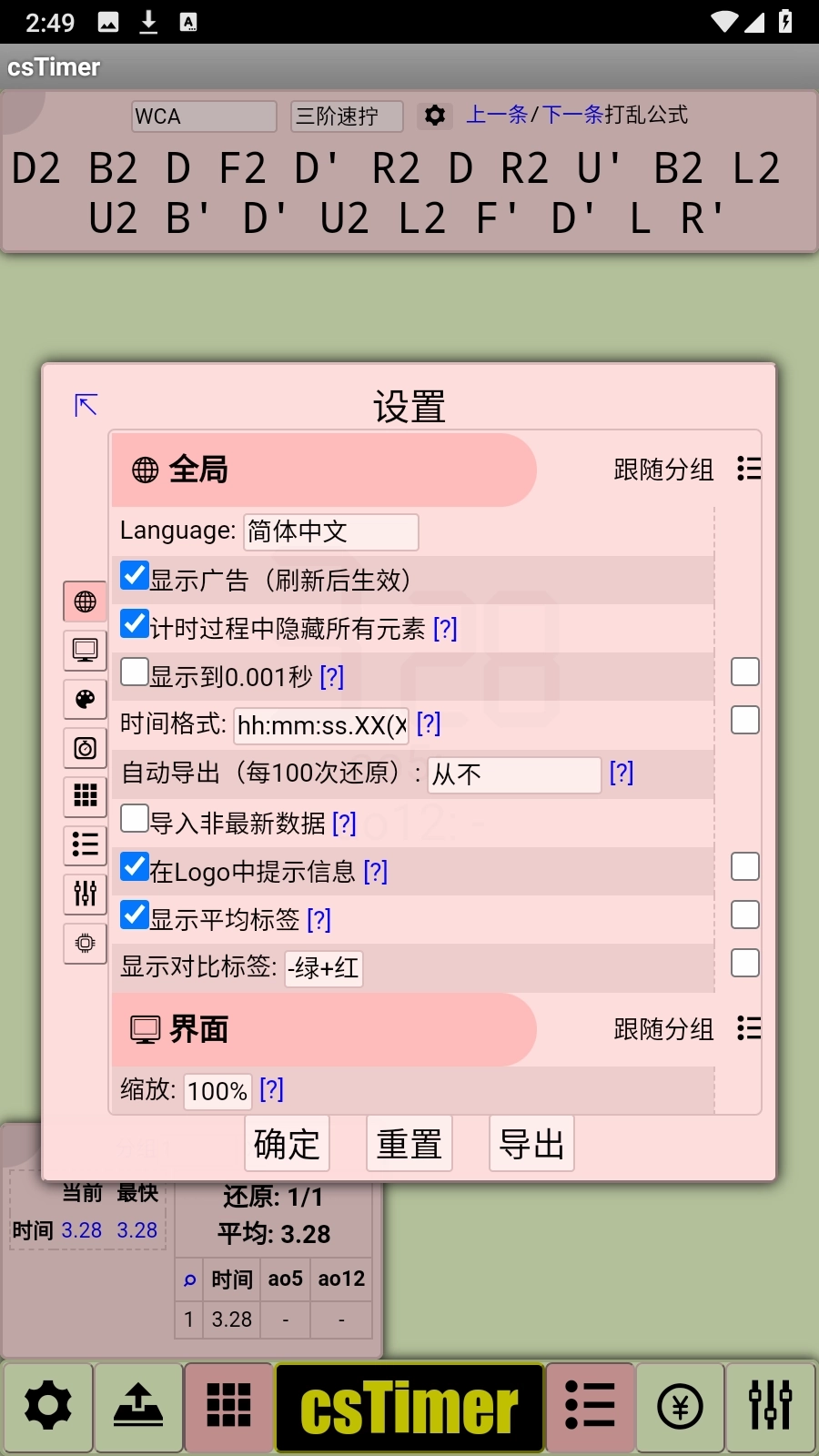
Task: Click the export/import icon in bottom toolbar
Action: (138, 1407)
